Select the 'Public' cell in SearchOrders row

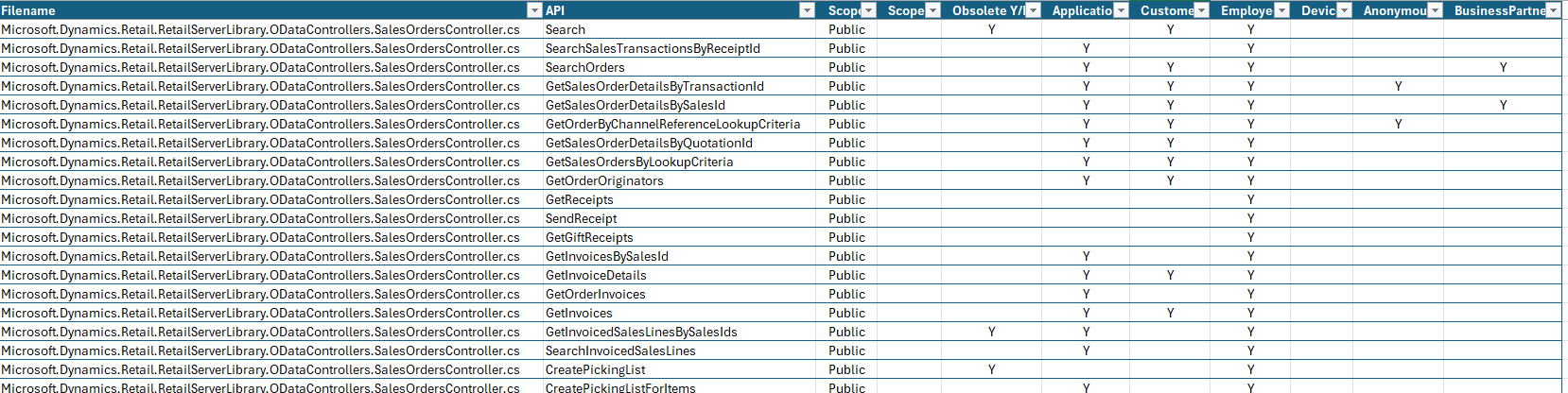click(847, 67)
